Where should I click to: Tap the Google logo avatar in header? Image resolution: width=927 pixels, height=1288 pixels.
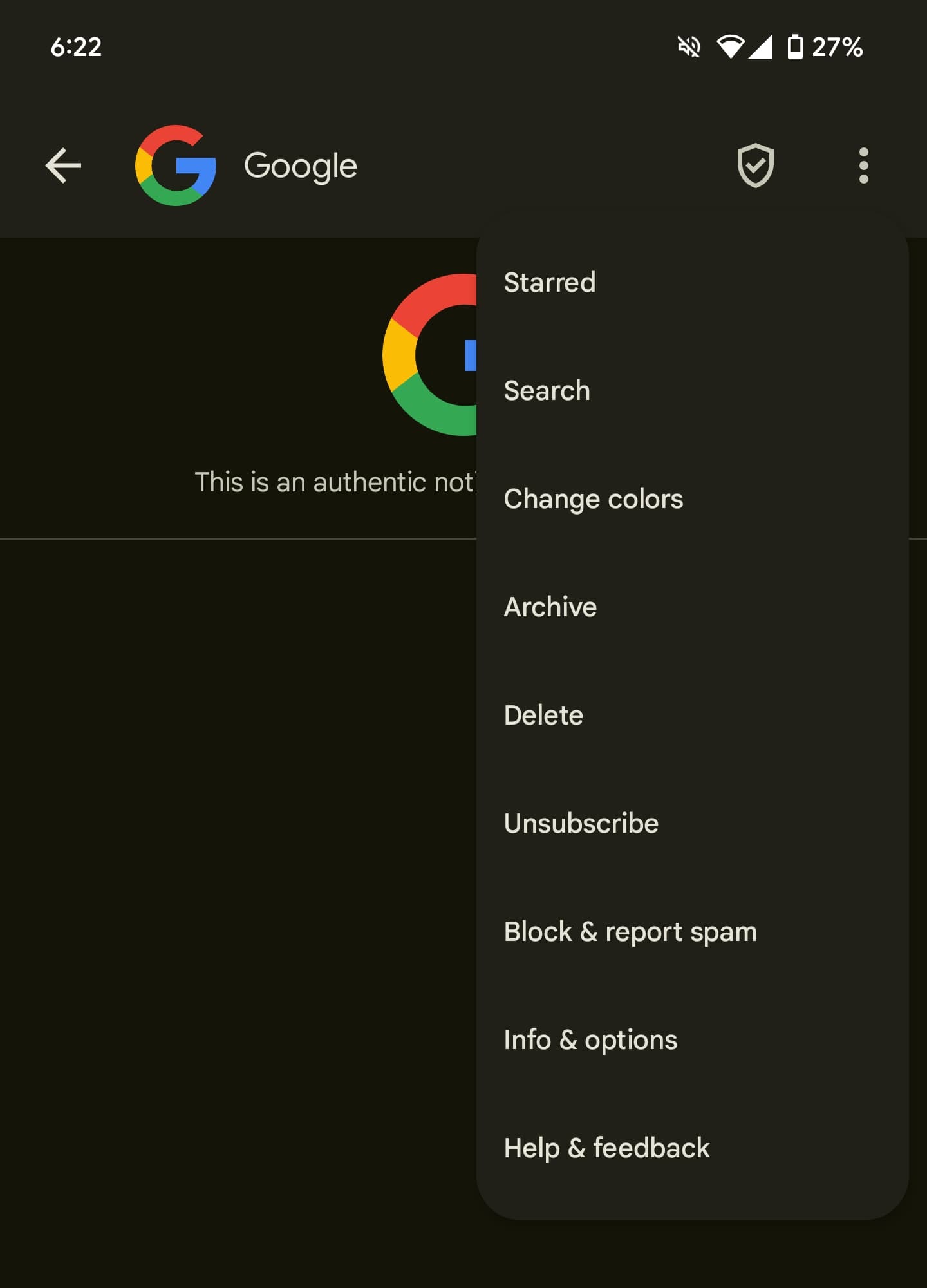(176, 166)
